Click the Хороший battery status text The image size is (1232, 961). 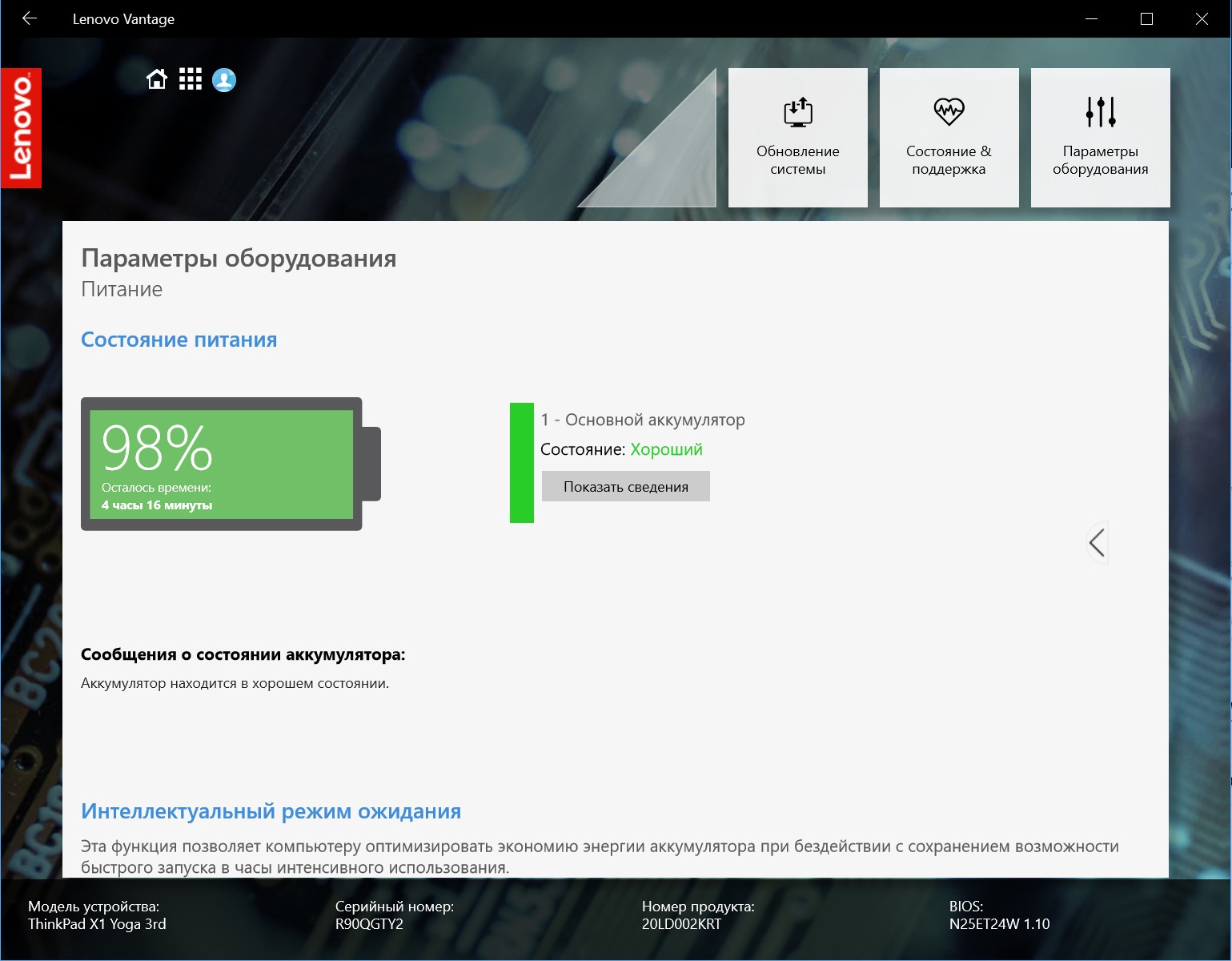(667, 449)
